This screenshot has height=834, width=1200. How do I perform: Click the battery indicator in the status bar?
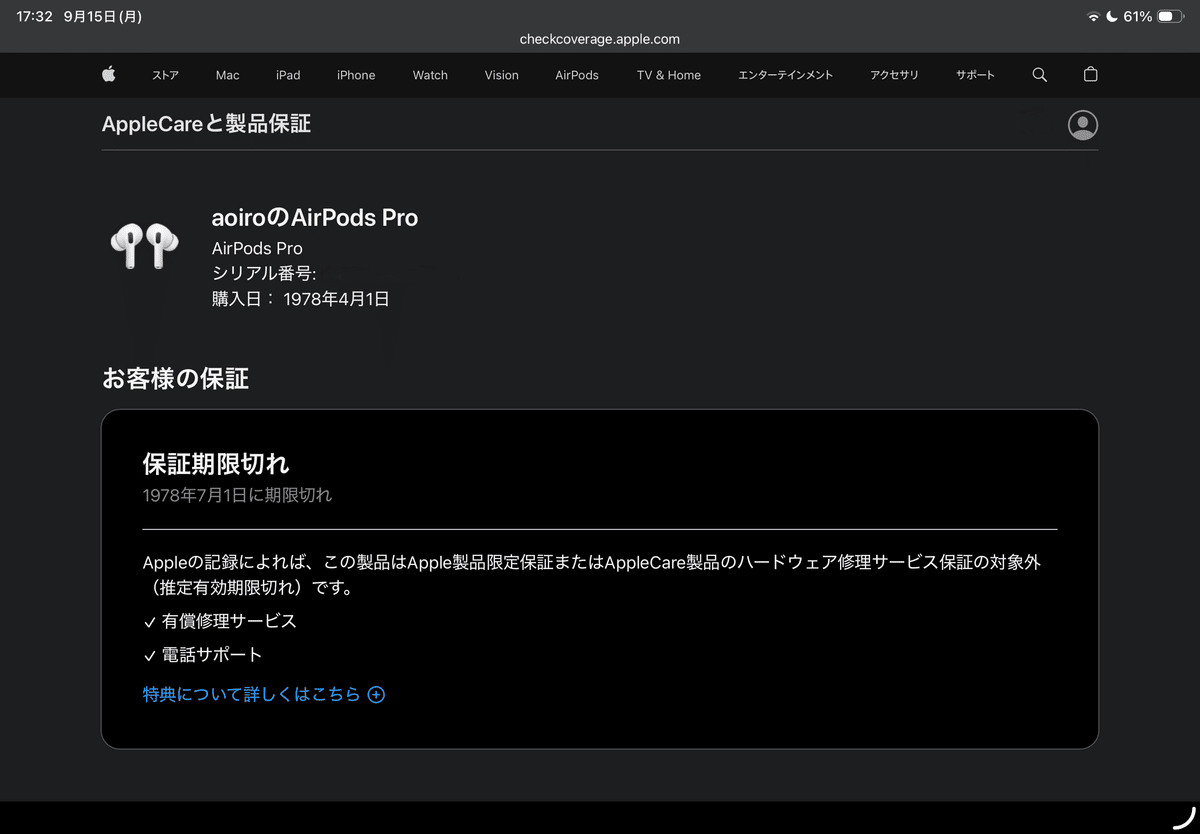pos(1170,16)
